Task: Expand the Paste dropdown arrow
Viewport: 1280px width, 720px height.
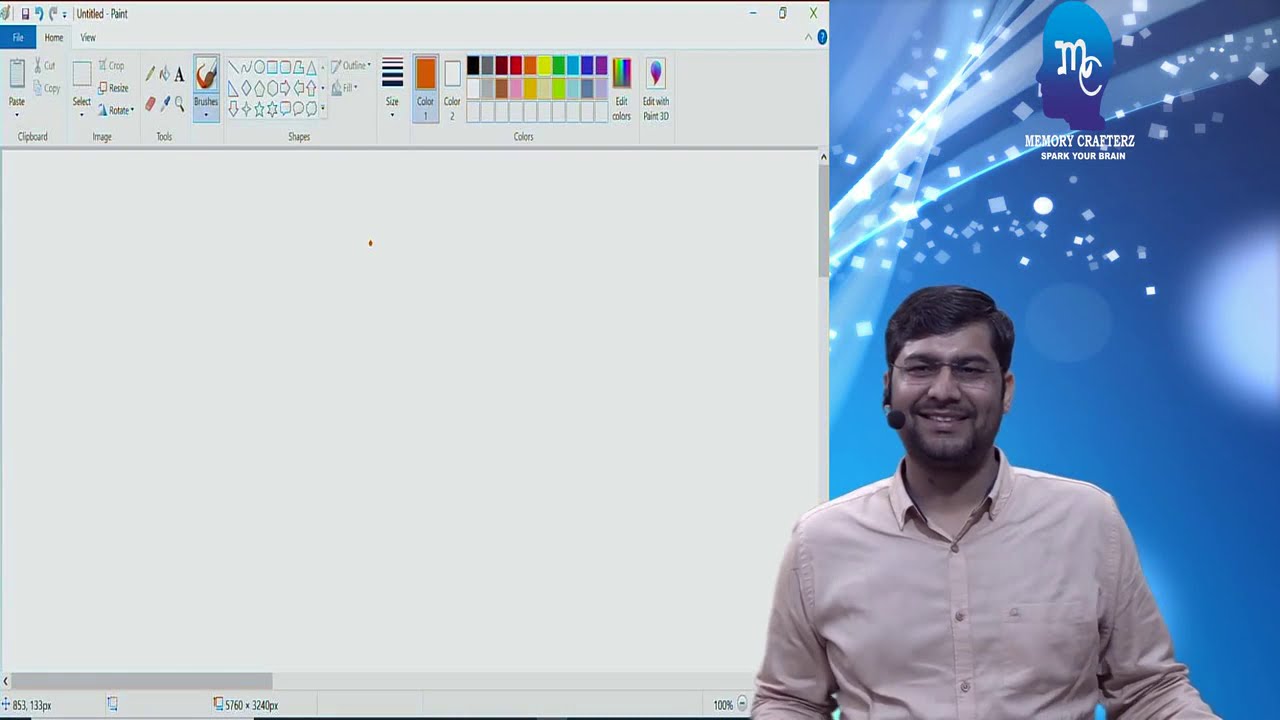Action: point(17,115)
